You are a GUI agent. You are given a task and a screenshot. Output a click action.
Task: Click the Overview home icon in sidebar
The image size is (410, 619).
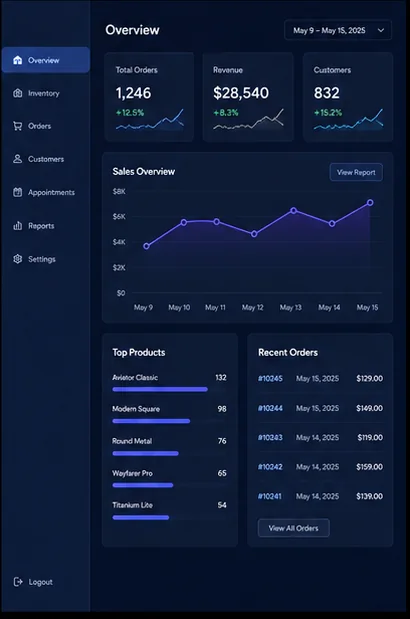click(x=17, y=60)
